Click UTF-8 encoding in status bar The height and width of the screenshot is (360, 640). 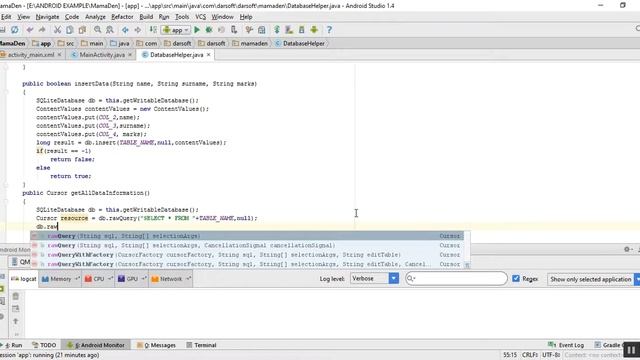point(551,355)
